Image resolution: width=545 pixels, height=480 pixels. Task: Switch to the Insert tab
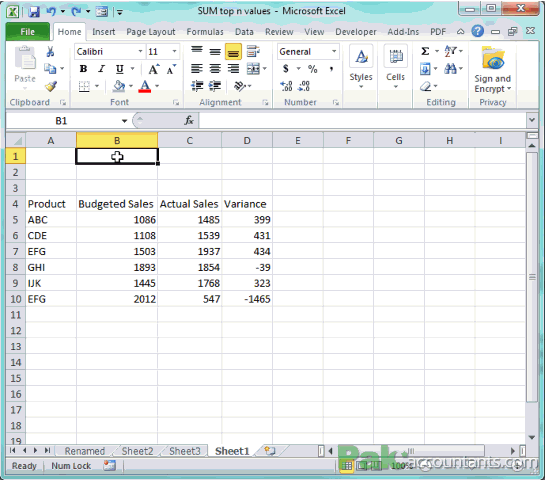104,32
